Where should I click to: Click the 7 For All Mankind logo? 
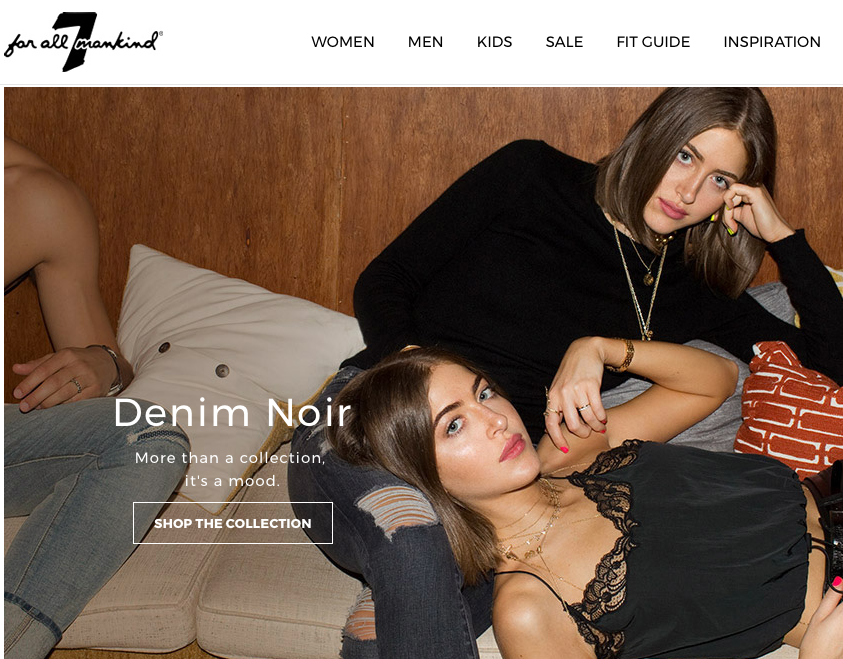[x=83, y=41]
